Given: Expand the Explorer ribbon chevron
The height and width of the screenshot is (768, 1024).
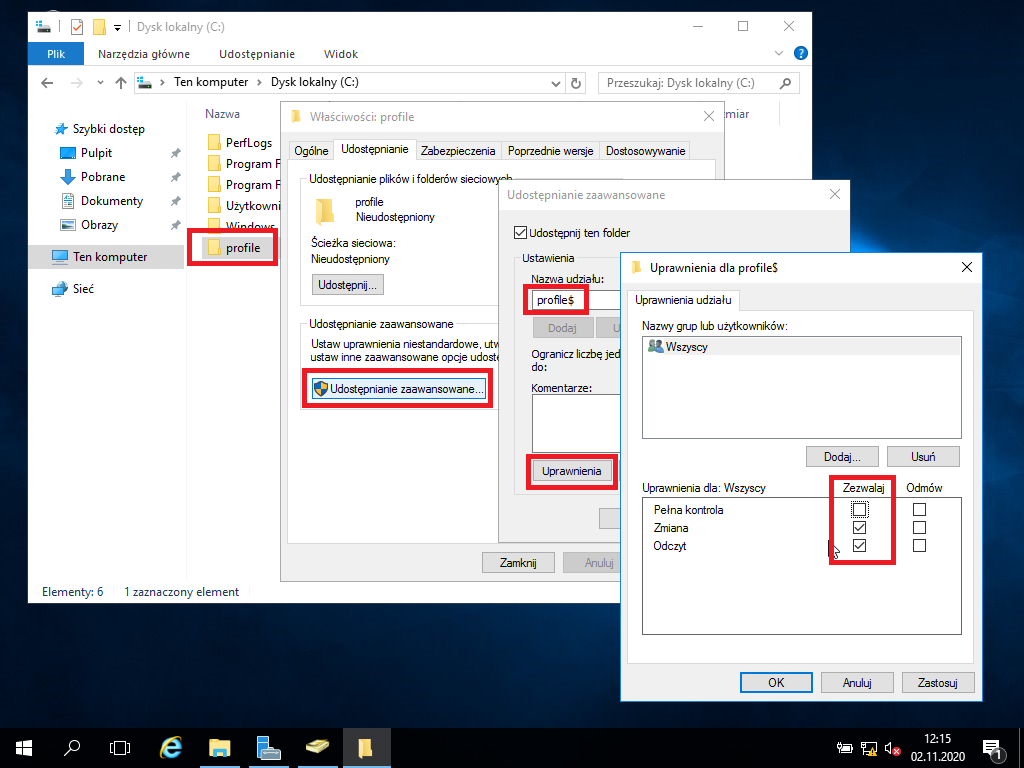Looking at the screenshot, I should click(778, 54).
